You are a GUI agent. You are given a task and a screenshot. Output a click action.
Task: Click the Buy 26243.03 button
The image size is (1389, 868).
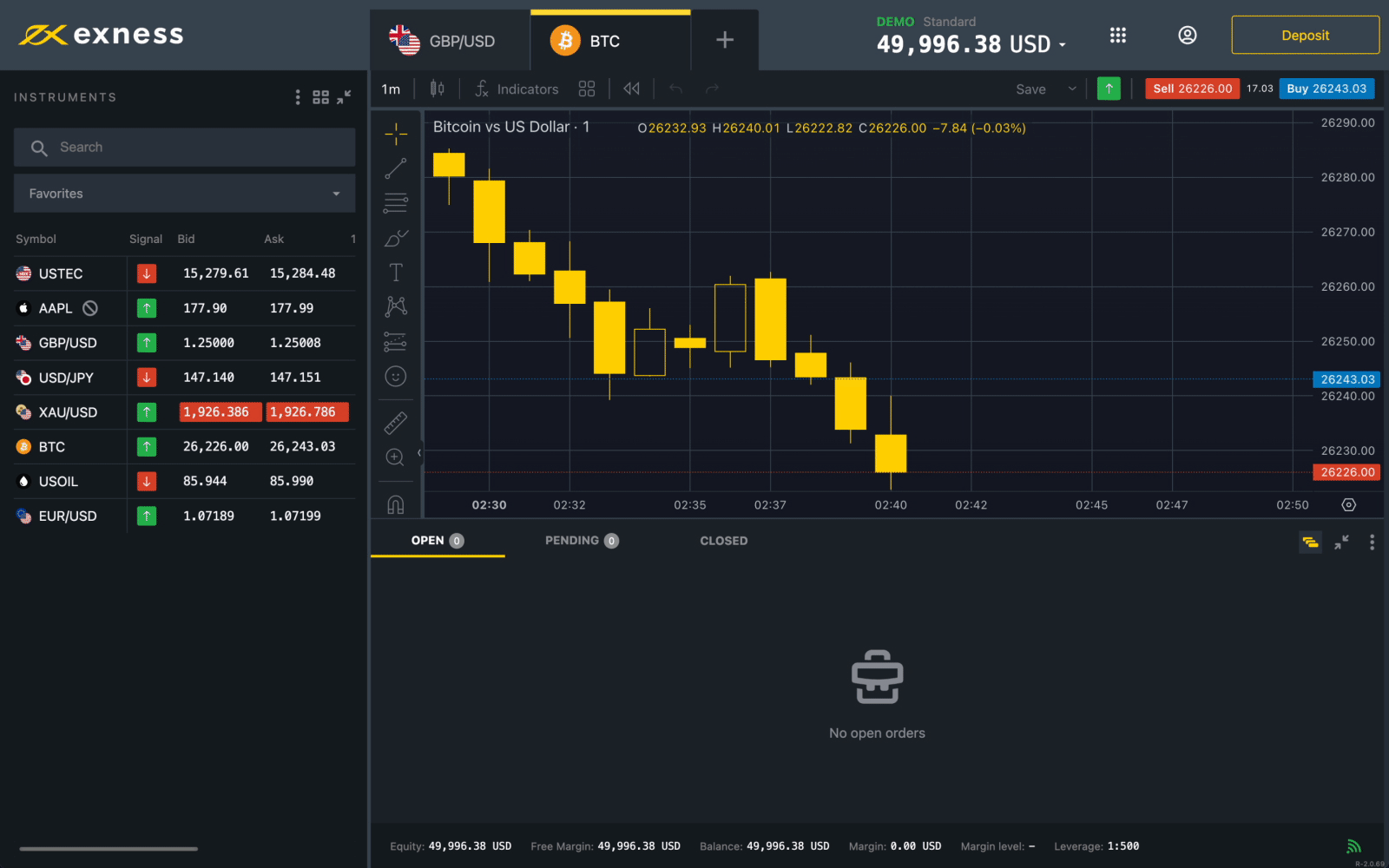point(1326,89)
